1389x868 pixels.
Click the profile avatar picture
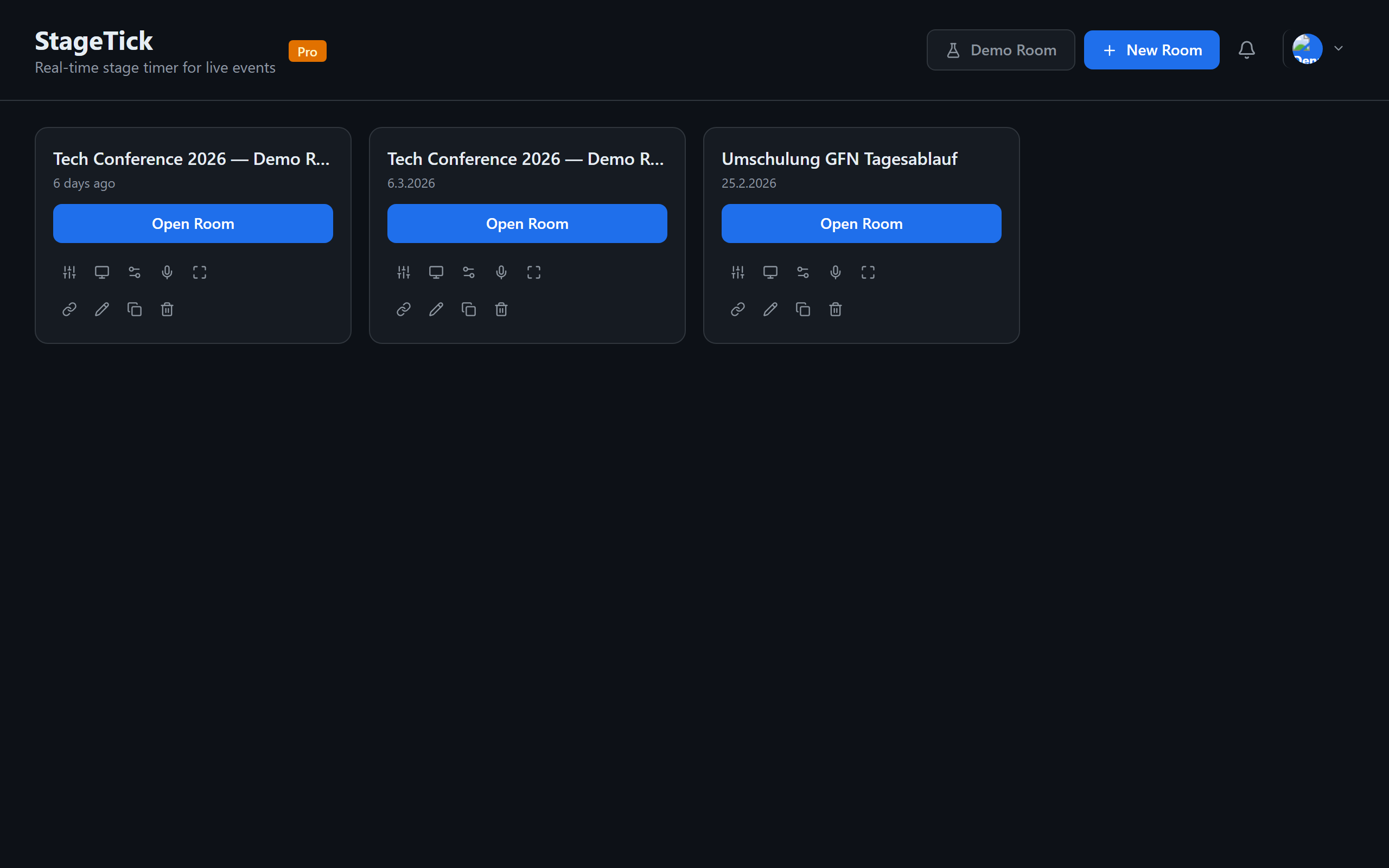pyautogui.click(x=1307, y=48)
